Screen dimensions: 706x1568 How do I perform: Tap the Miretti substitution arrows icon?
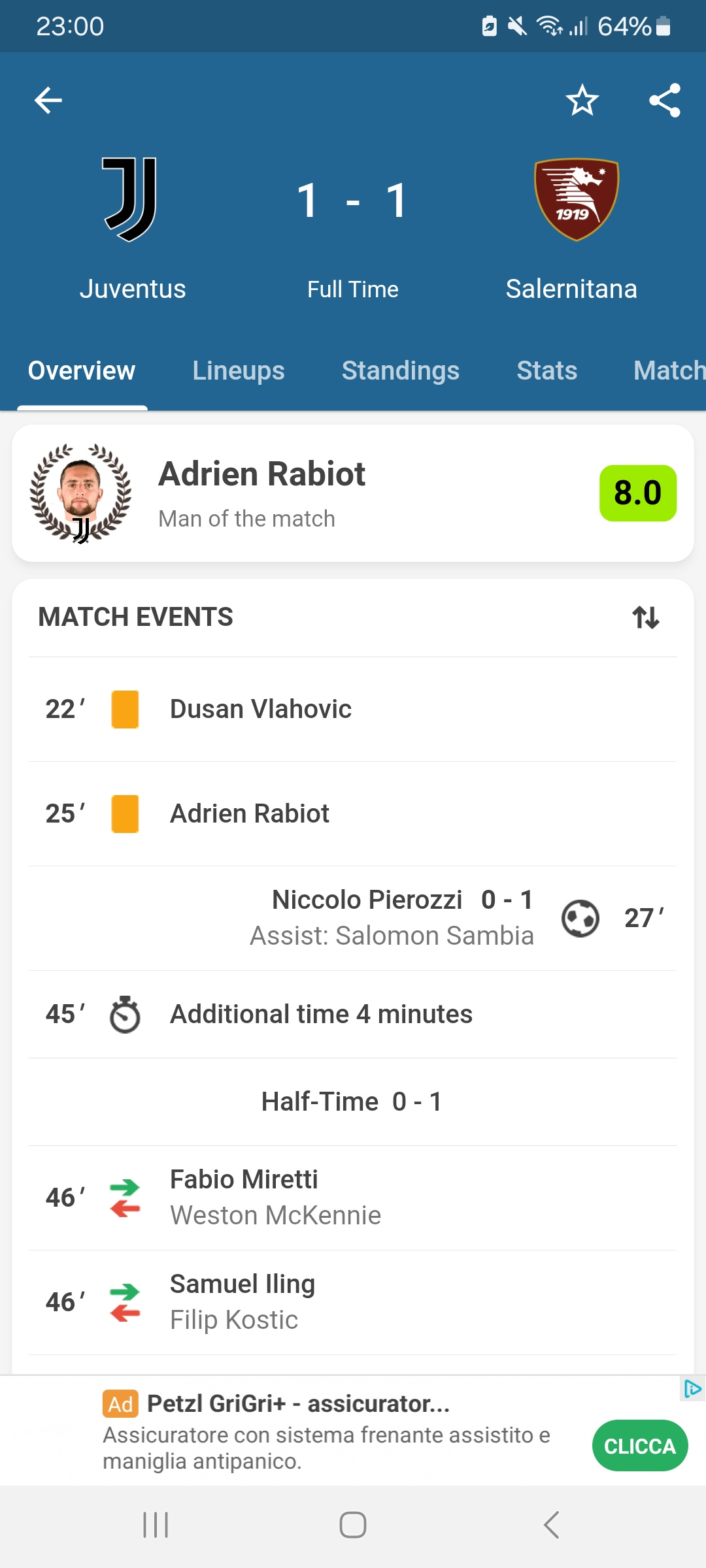[125, 1198]
